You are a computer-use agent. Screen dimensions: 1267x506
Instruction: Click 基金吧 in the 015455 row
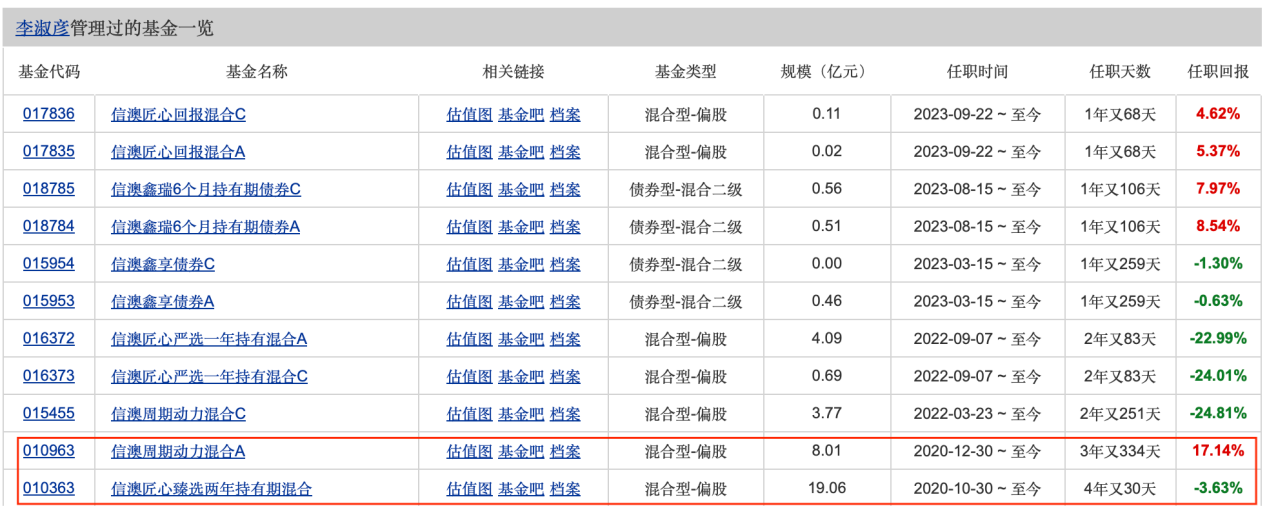tap(521, 414)
